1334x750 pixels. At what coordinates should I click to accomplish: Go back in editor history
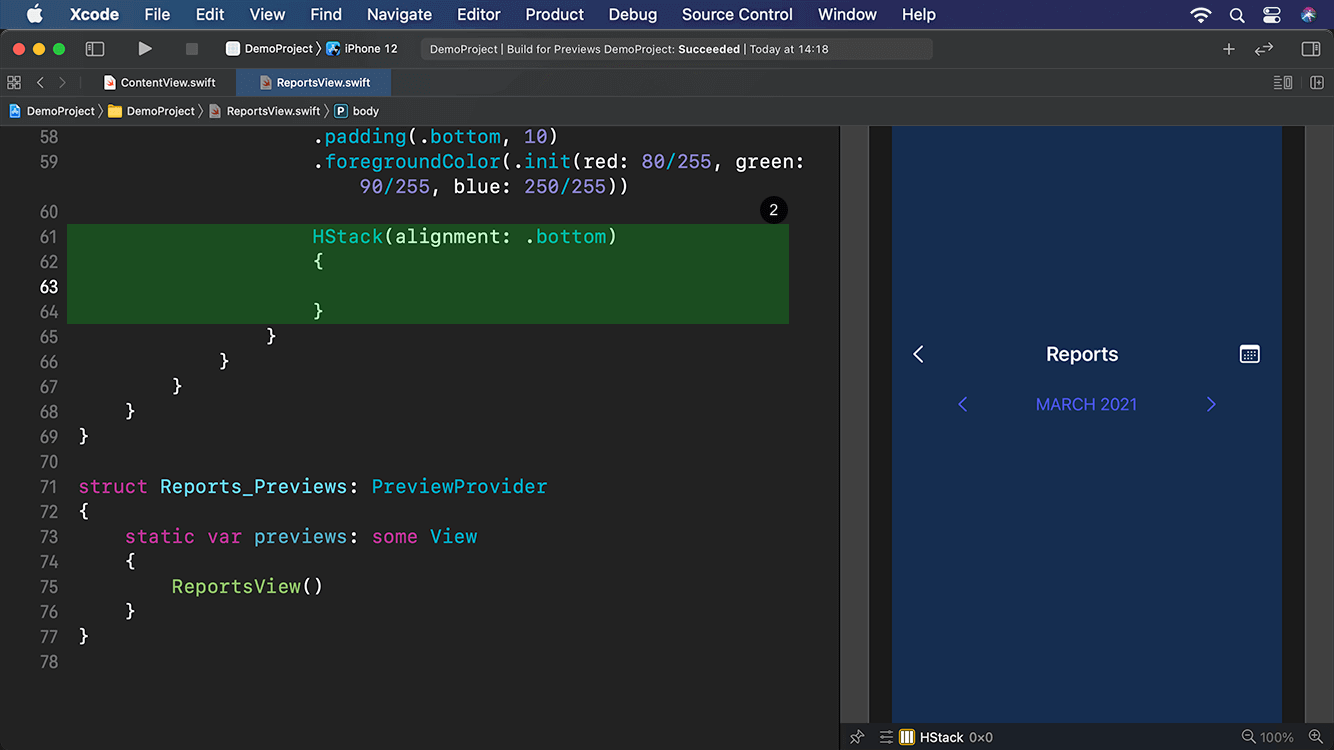tap(40, 82)
